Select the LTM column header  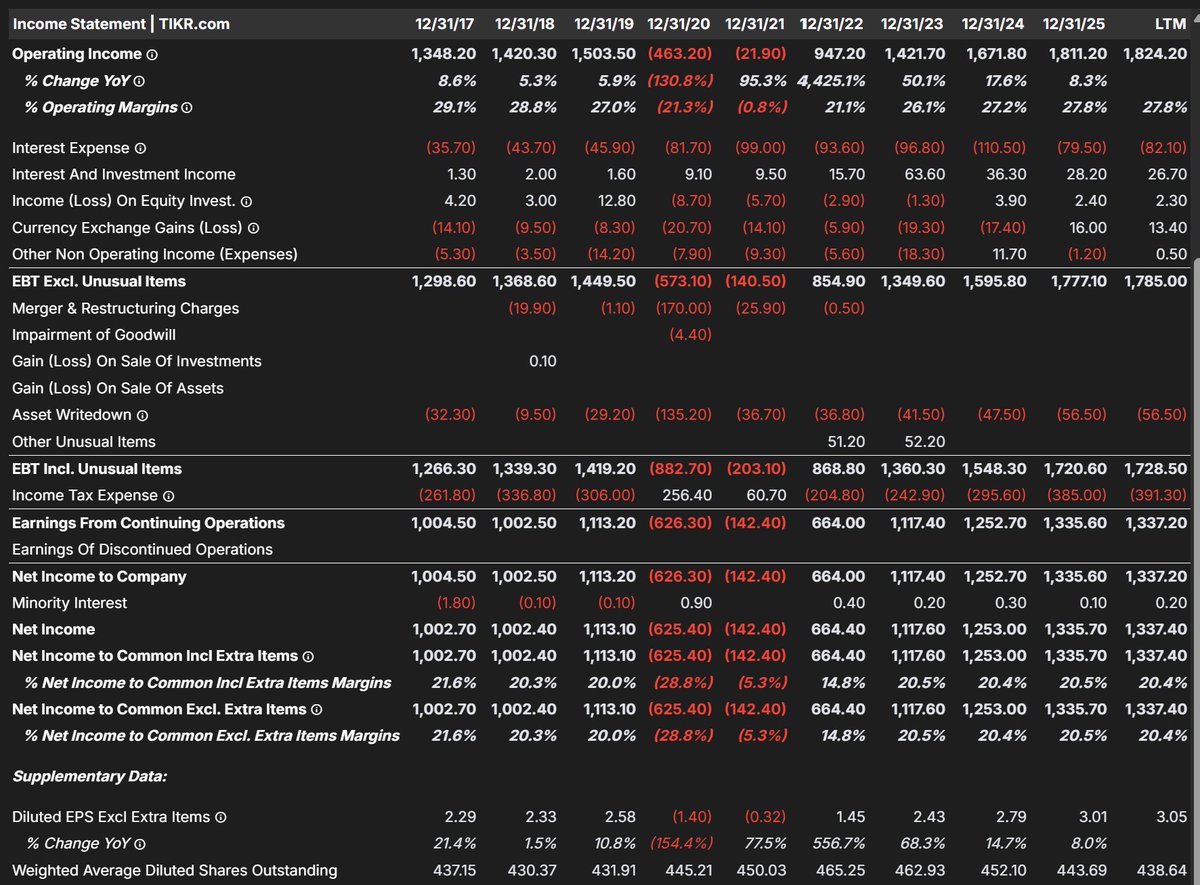(1169, 23)
